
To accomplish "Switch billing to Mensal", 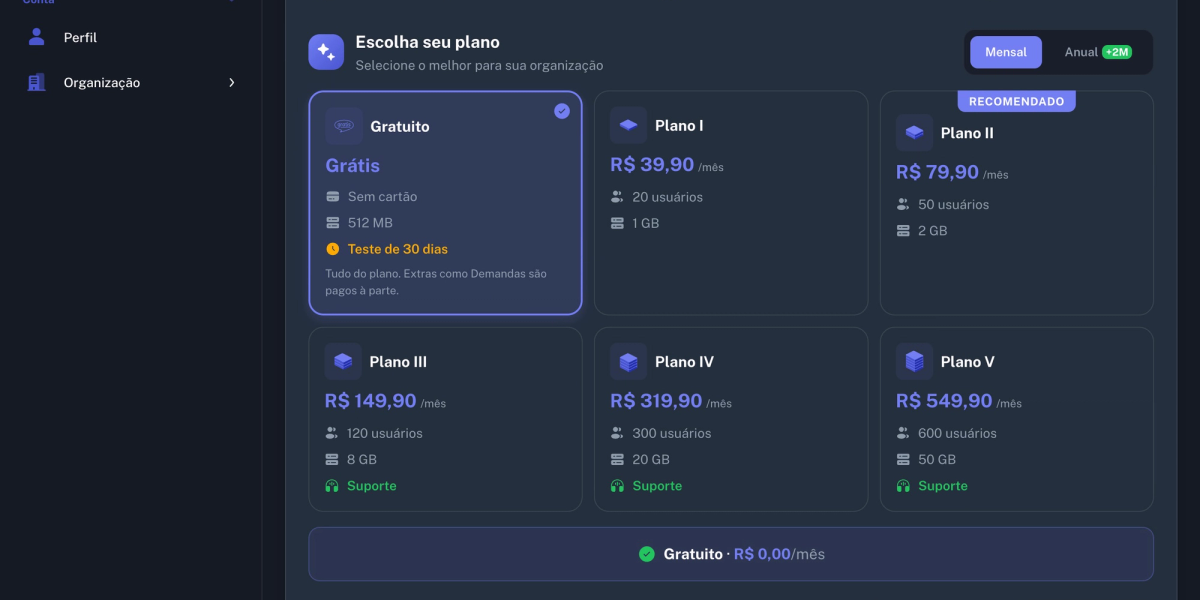I will coord(1006,52).
